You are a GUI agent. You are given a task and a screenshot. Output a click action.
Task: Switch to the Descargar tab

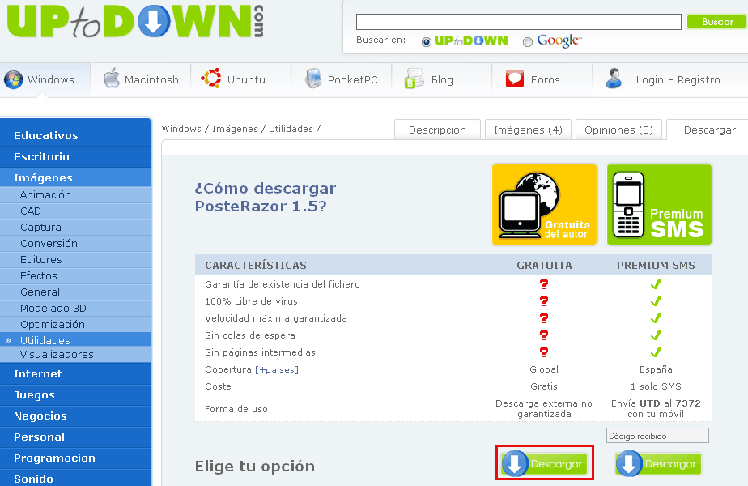(x=709, y=130)
